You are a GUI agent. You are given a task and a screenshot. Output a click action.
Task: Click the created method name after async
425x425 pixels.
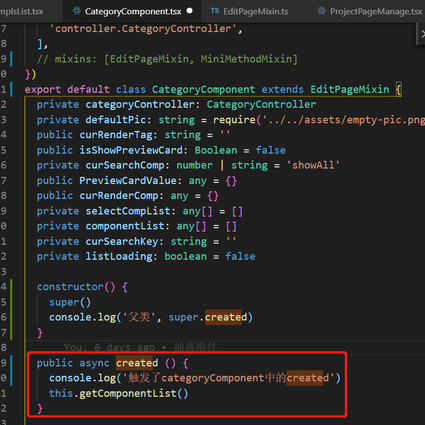coord(137,363)
